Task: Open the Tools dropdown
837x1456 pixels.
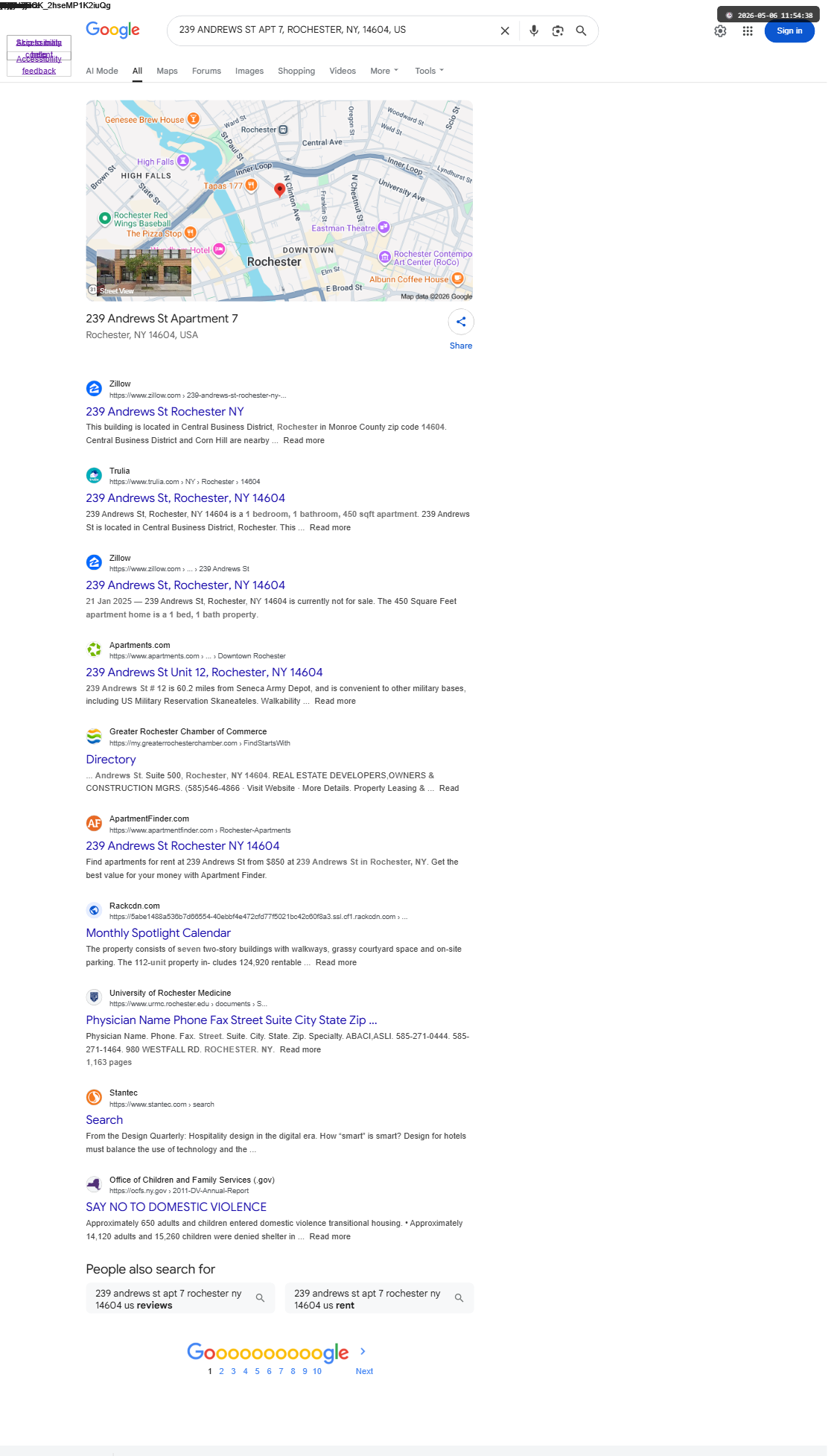Action: point(429,71)
